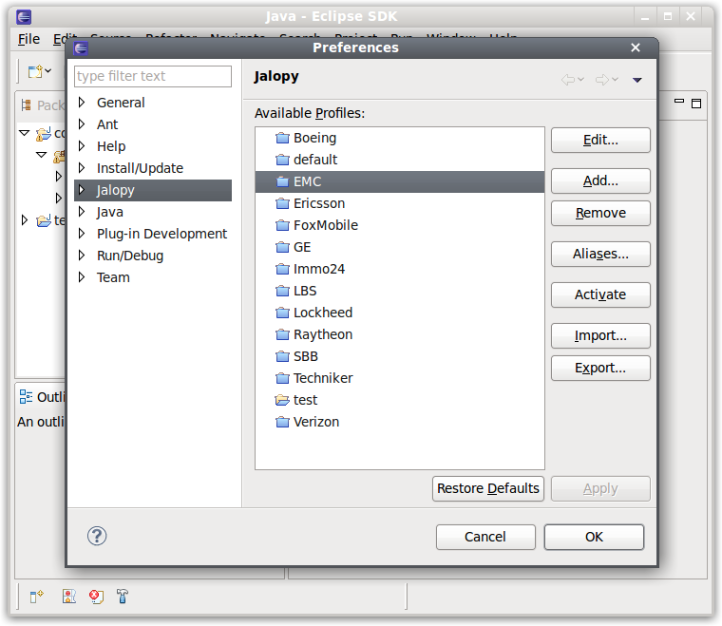Select the Java category label

pos(110,212)
